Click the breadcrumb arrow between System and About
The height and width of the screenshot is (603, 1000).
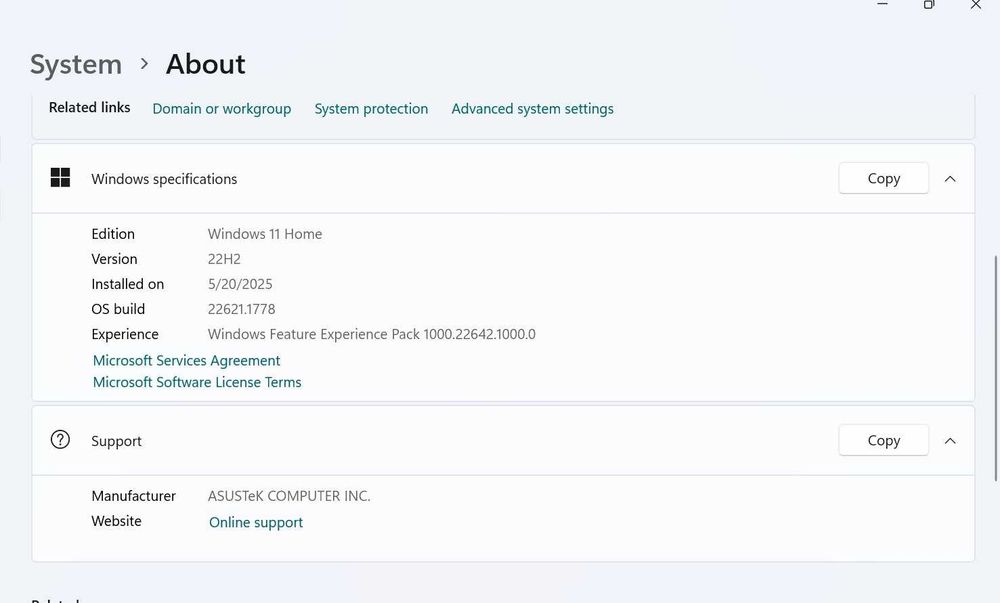pos(144,64)
